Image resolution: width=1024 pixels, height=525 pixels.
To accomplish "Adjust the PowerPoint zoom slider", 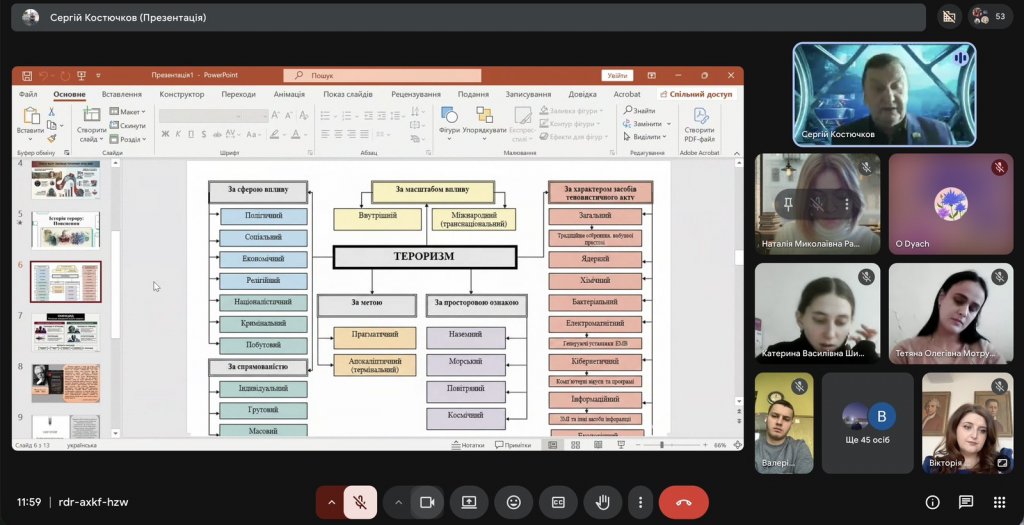I will pyautogui.click(x=662, y=445).
